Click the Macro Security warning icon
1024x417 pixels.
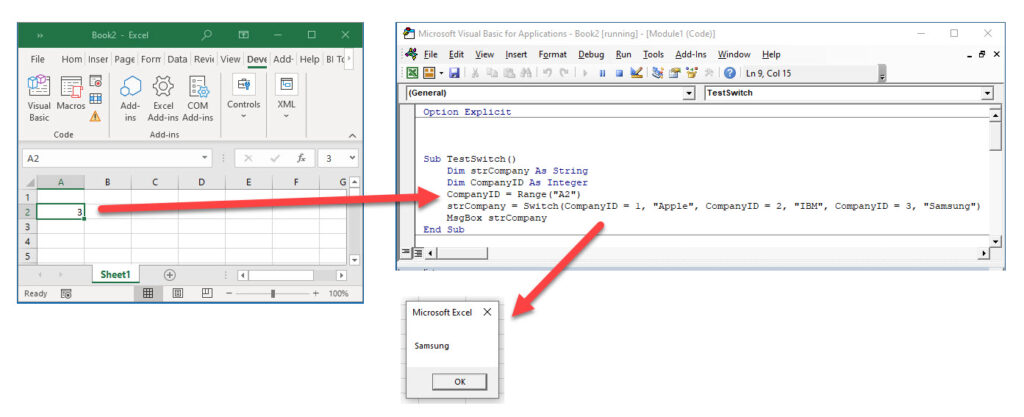96,116
